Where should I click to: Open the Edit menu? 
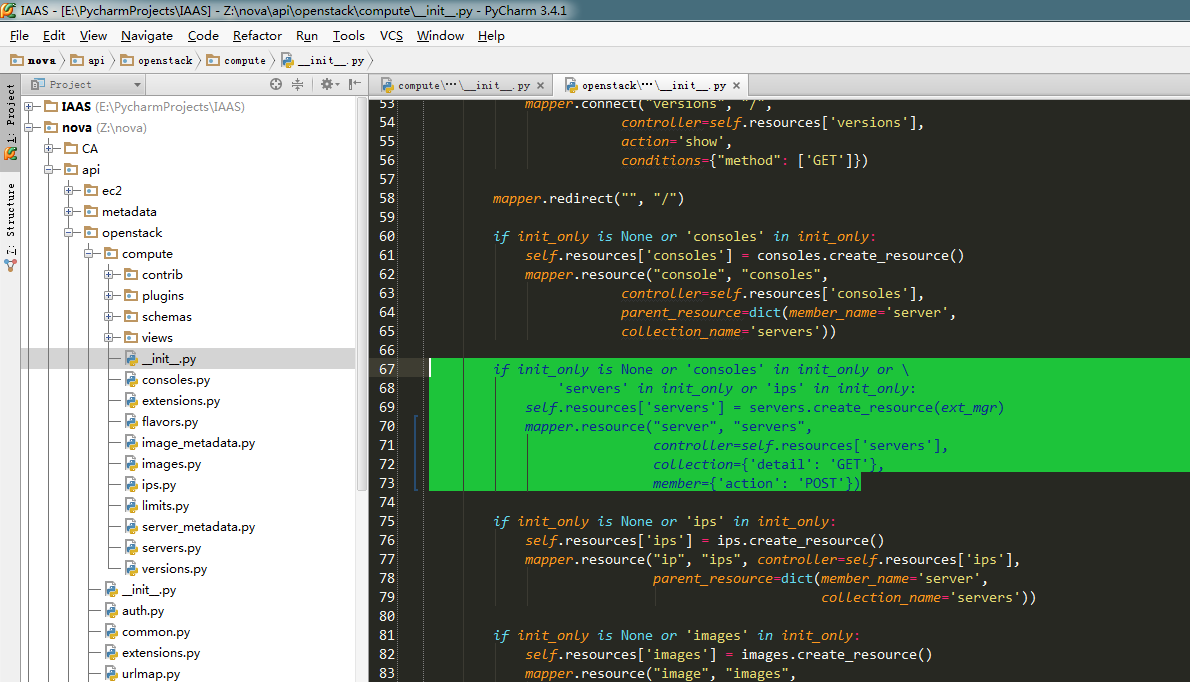pyautogui.click(x=54, y=36)
